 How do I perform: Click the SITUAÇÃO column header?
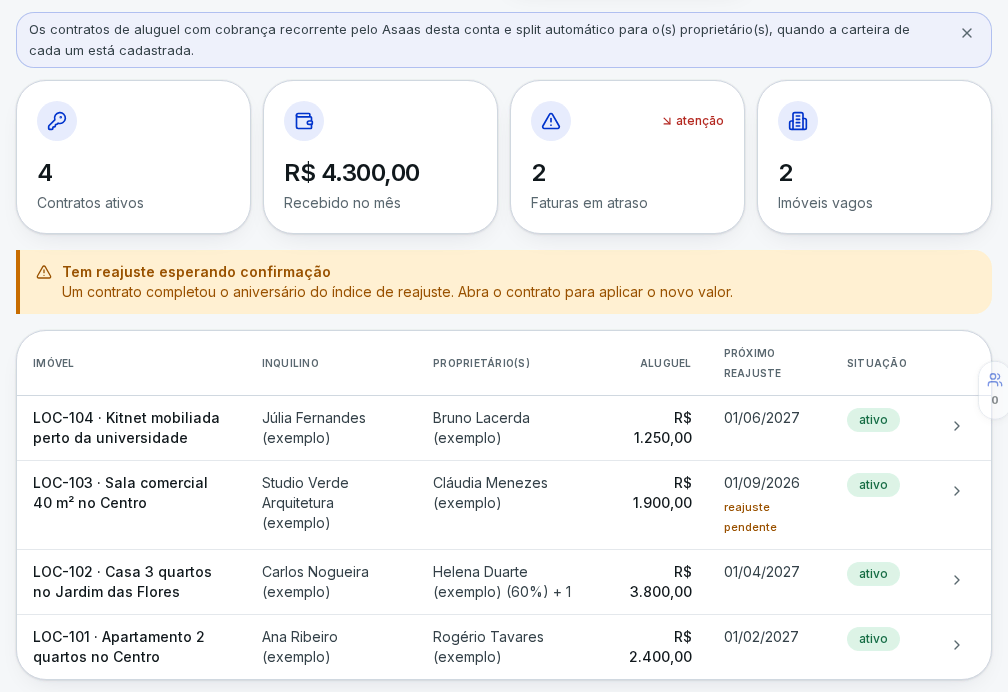877,363
